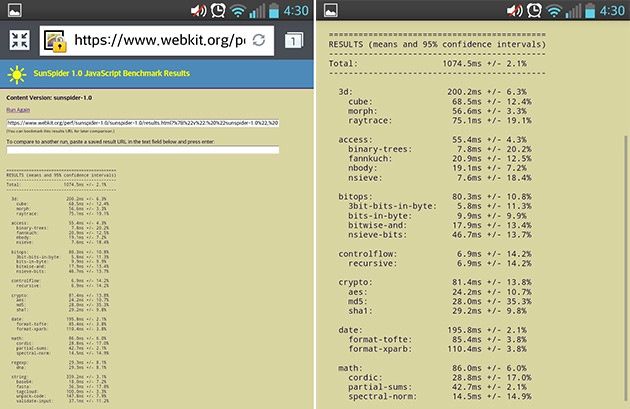The height and width of the screenshot is (409, 630).
Task: Tap 'Content Version: sunspider-1.0' text
Action: tap(49, 98)
